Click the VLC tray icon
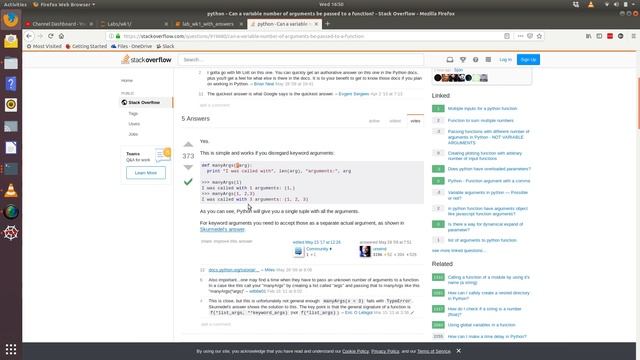The width and height of the screenshot is (640, 360). 590,4
